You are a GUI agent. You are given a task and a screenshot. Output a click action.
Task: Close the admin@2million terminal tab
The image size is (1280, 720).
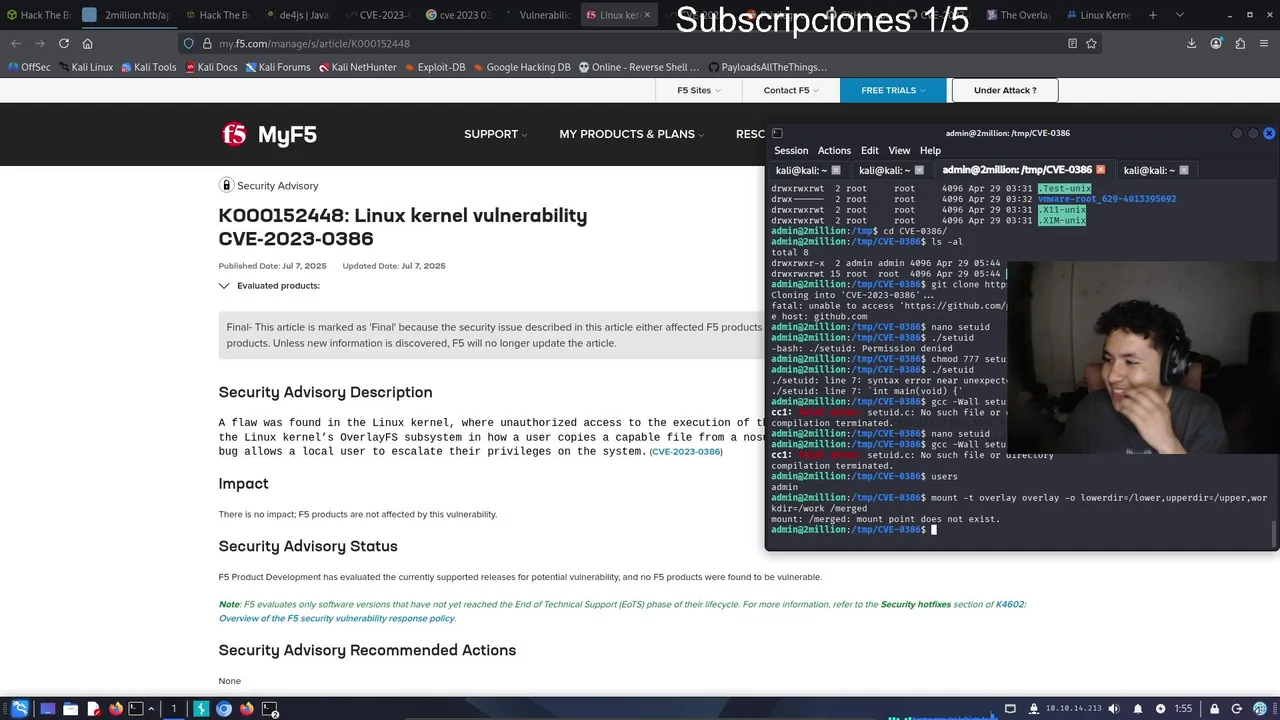coord(1101,170)
